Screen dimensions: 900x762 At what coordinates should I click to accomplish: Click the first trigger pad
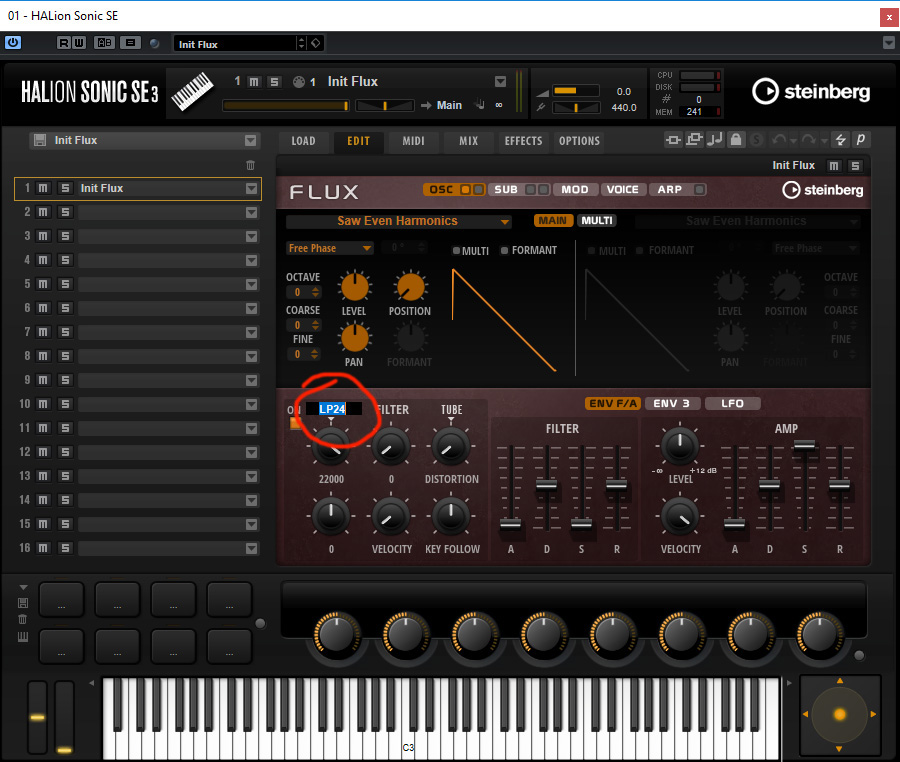click(61, 600)
